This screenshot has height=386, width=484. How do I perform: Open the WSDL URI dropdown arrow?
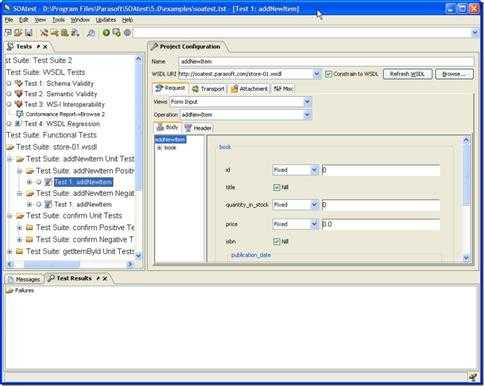[x=316, y=74]
